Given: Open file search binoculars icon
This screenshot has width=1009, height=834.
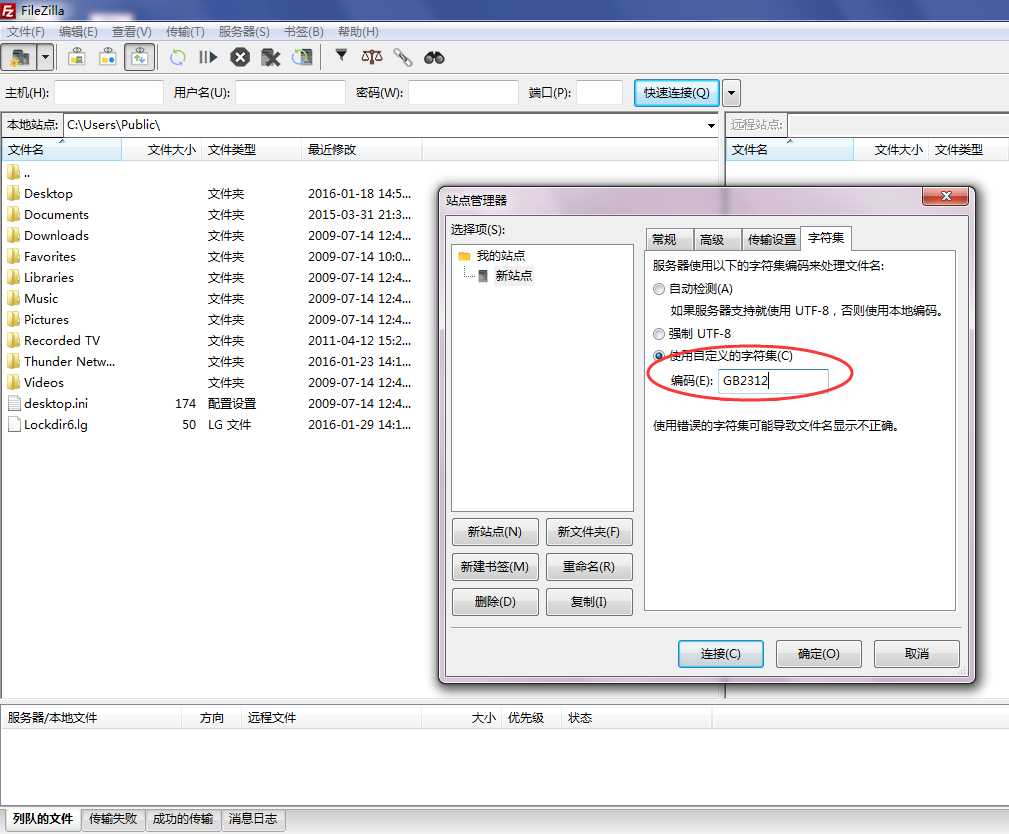Looking at the screenshot, I should tap(434, 58).
